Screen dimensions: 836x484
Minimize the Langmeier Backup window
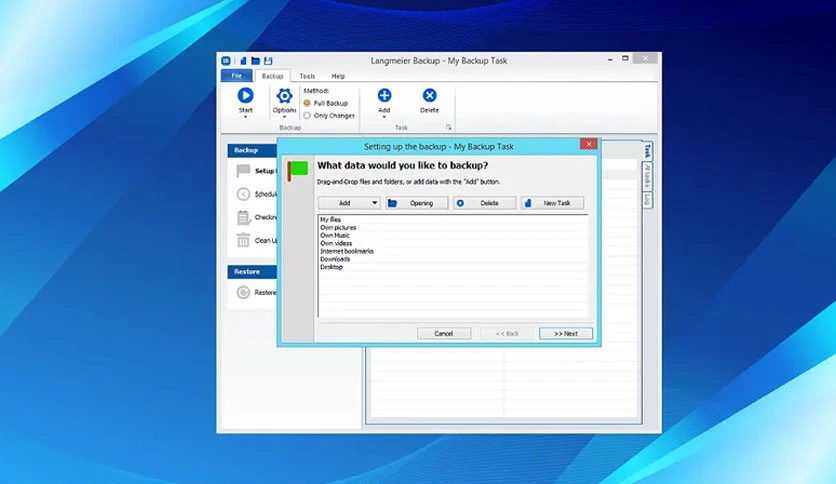610,59
